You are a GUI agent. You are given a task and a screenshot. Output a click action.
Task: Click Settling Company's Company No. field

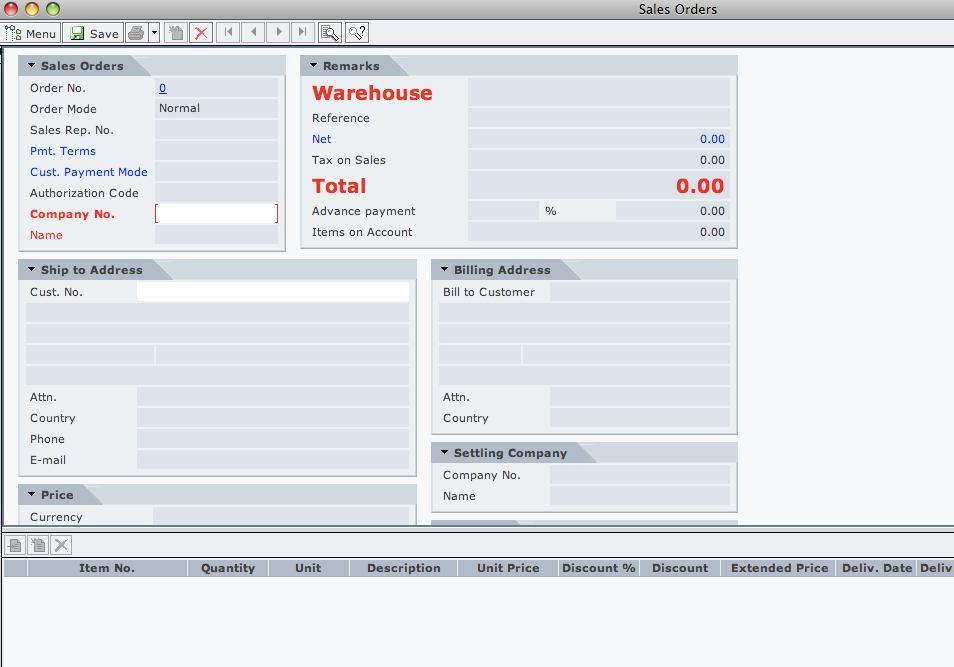pos(639,475)
